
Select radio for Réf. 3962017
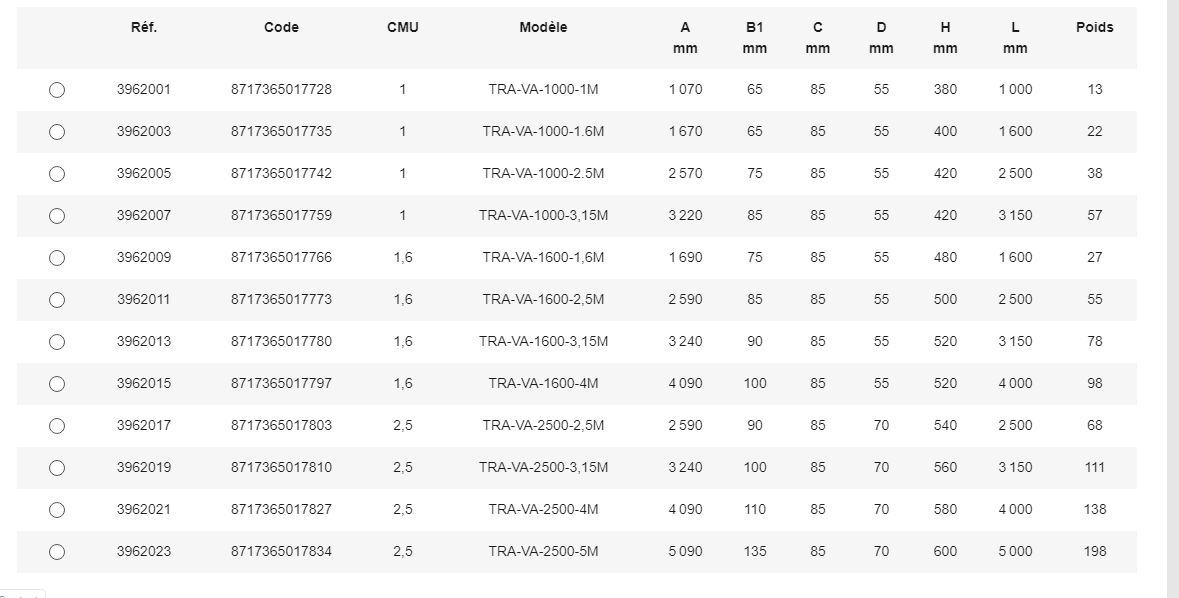coord(57,426)
